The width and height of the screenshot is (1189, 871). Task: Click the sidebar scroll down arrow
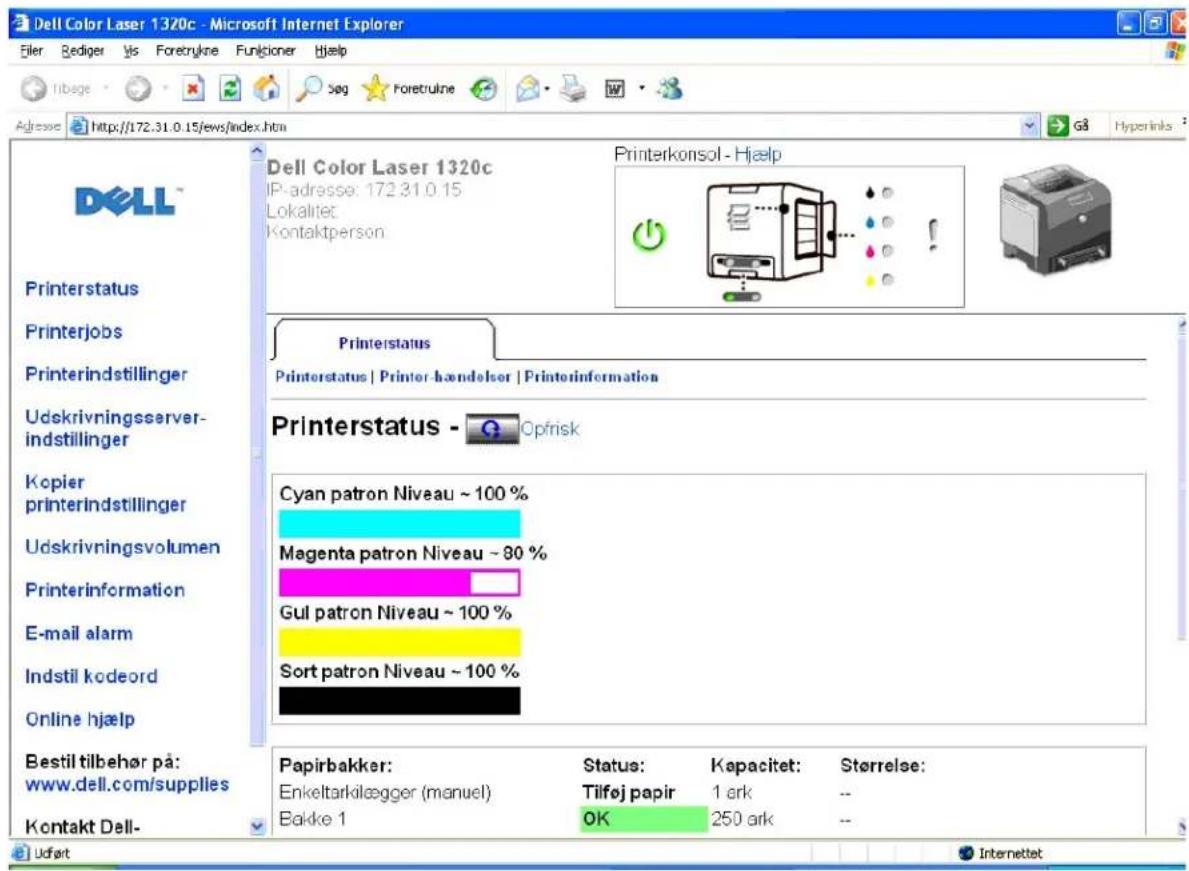(x=257, y=826)
